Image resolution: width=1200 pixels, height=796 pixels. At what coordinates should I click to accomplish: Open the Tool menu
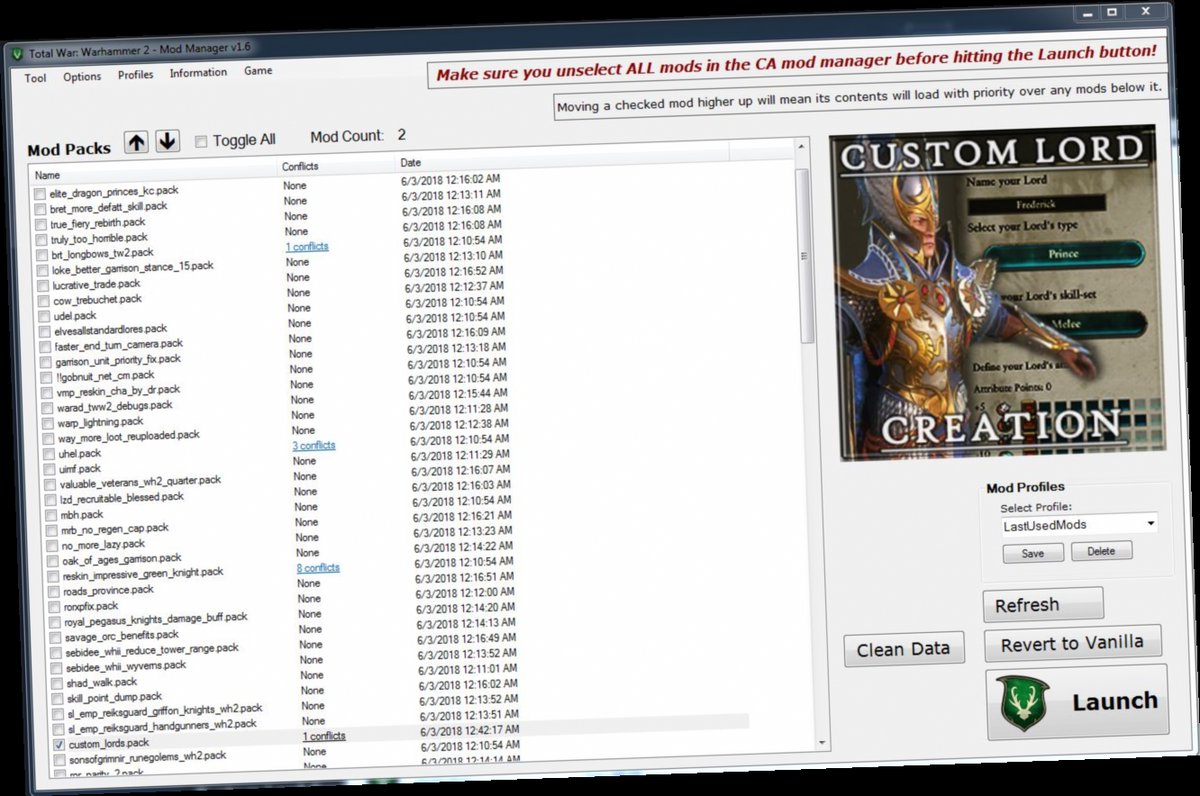35,78
